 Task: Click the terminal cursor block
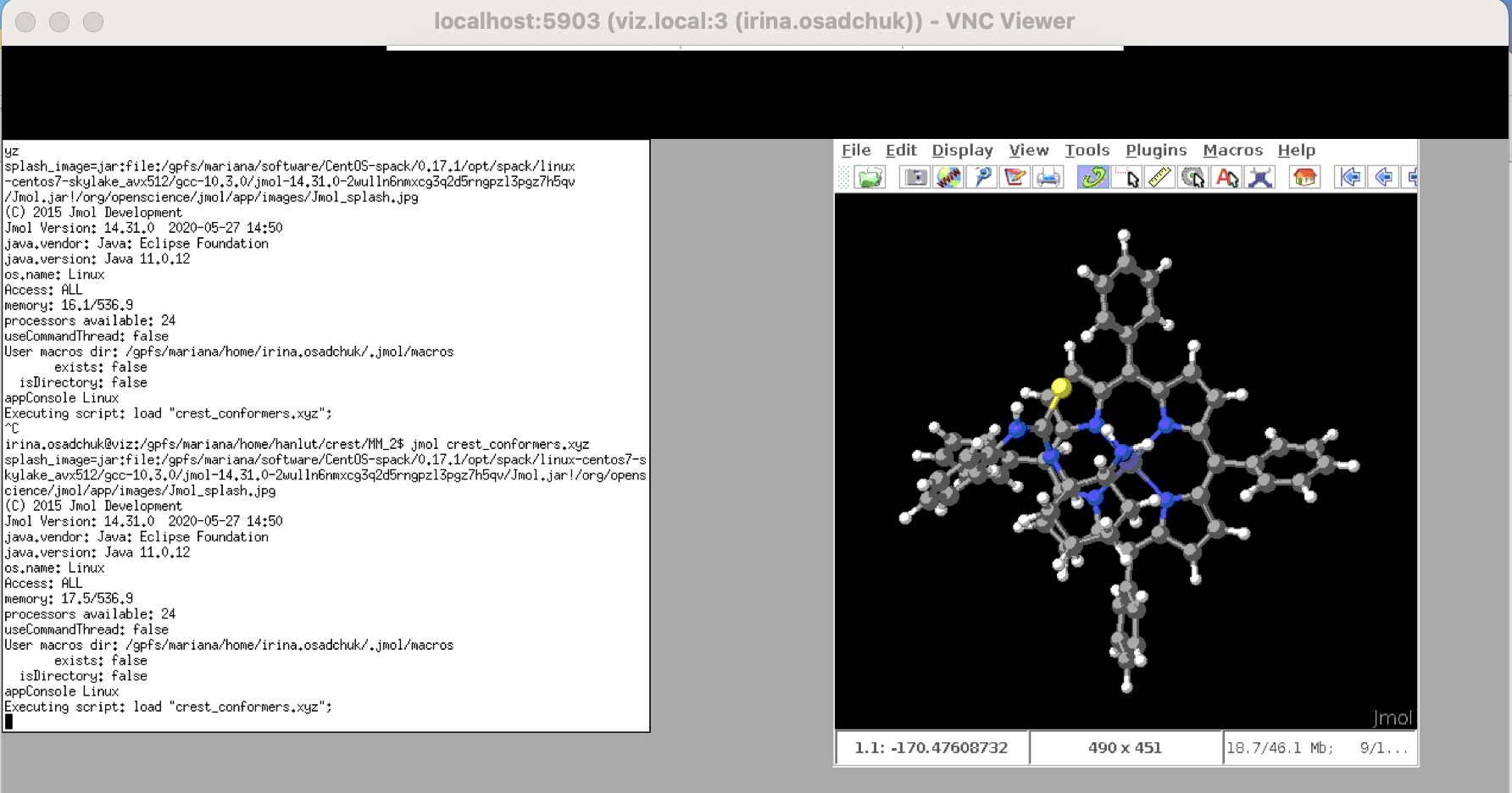8,722
